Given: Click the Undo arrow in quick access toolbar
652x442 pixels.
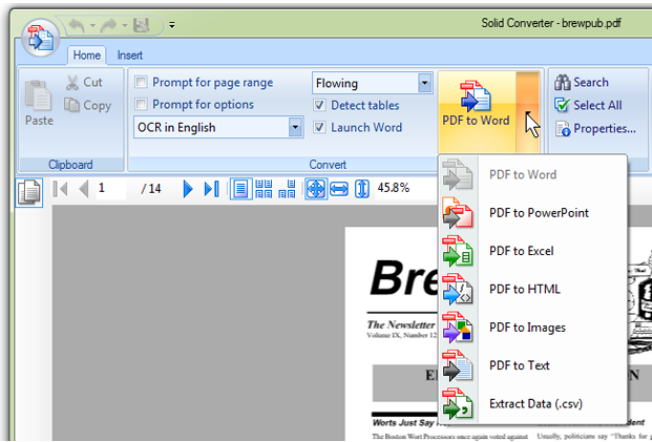Looking at the screenshot, I should pyautogui.click(x=76, y=26).
